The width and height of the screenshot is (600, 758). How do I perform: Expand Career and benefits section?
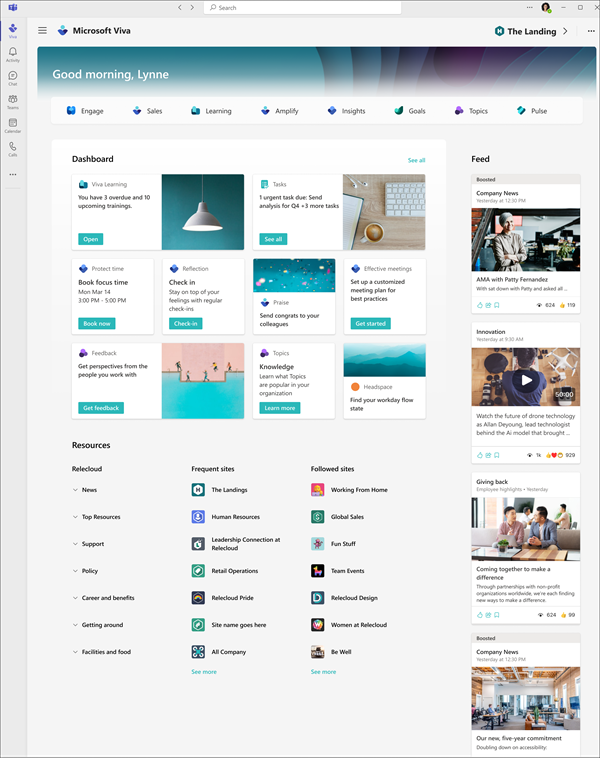coord(75,598)
